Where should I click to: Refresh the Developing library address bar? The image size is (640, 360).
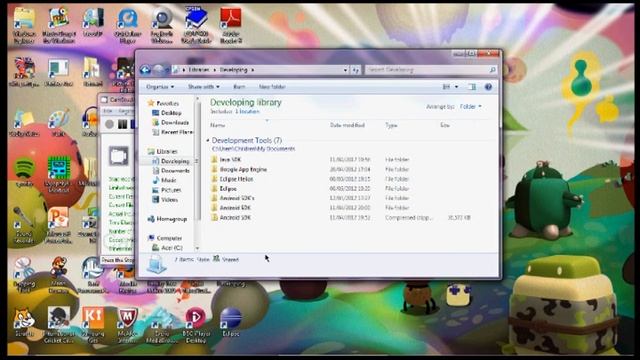pyautogui.click(x=356, y=70)
